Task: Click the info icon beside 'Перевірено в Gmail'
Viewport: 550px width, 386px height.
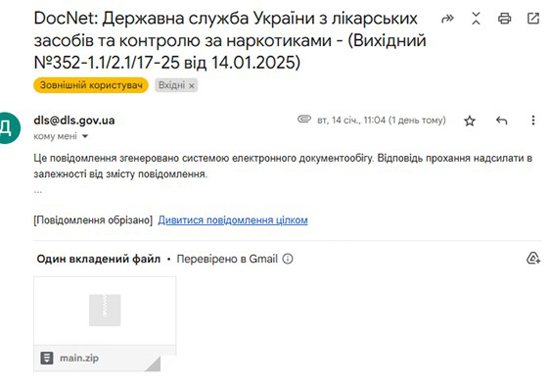Action: pyautogui.click(x=288, y=259)
